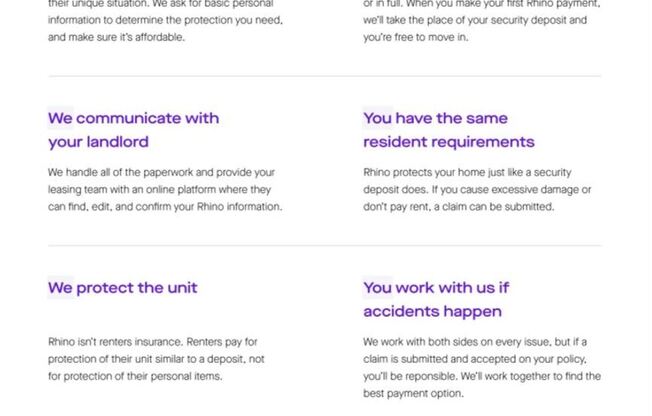Image resolution: width=652 pixels, height=416 pixels.
Task: Click paragraph 'We work with both sides'
Action: point(482,368)
